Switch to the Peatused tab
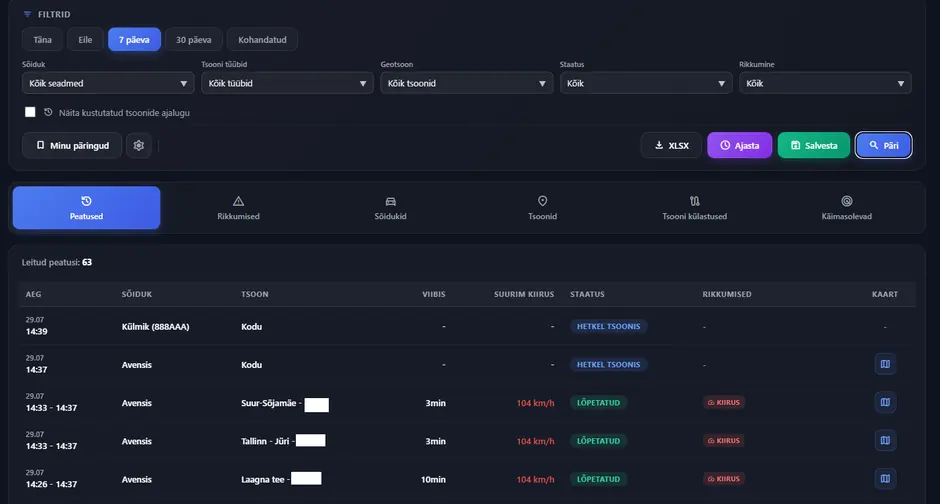 (x=86, y=208)
